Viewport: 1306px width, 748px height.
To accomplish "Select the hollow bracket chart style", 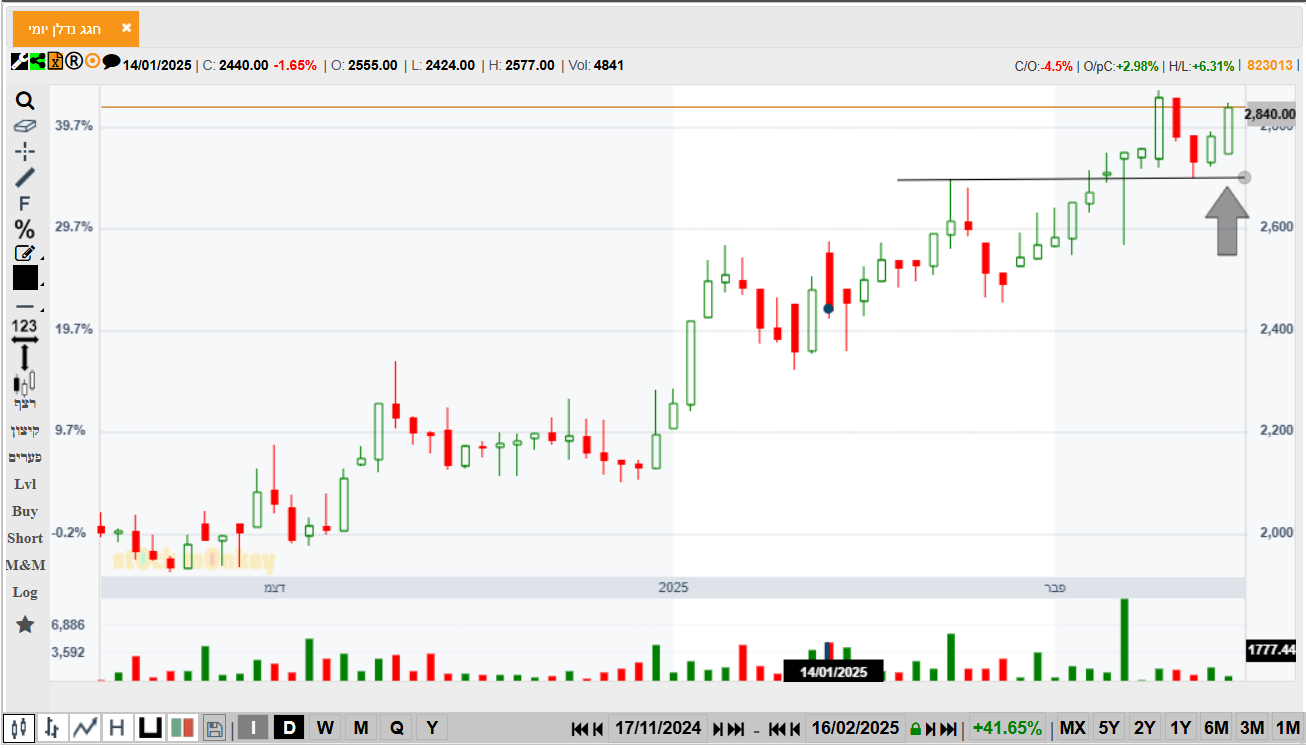I will tap(150, 728).
